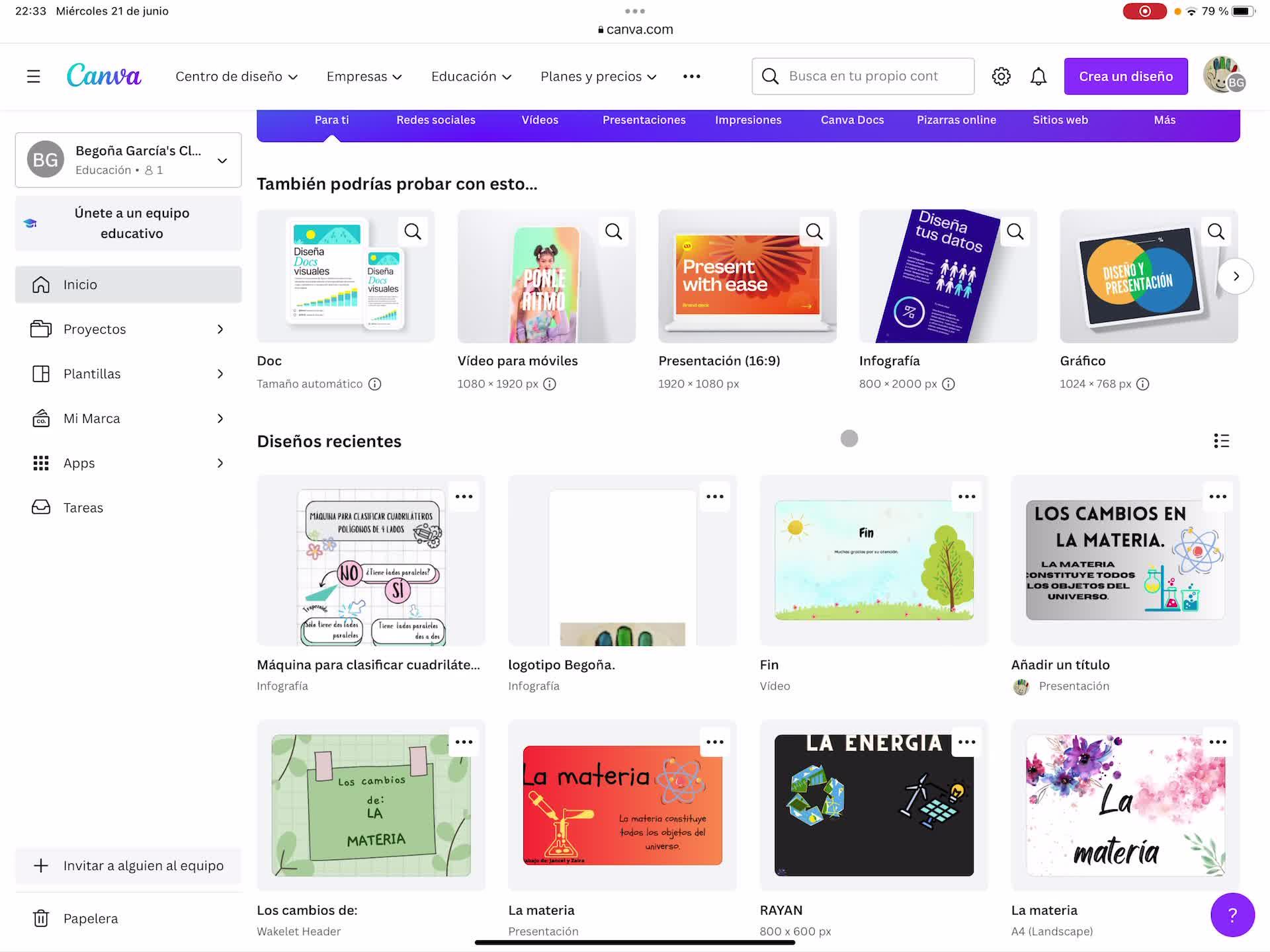Open the purple help question-mark button
Screen dimensions: 1270x952
coord(1232,915)
